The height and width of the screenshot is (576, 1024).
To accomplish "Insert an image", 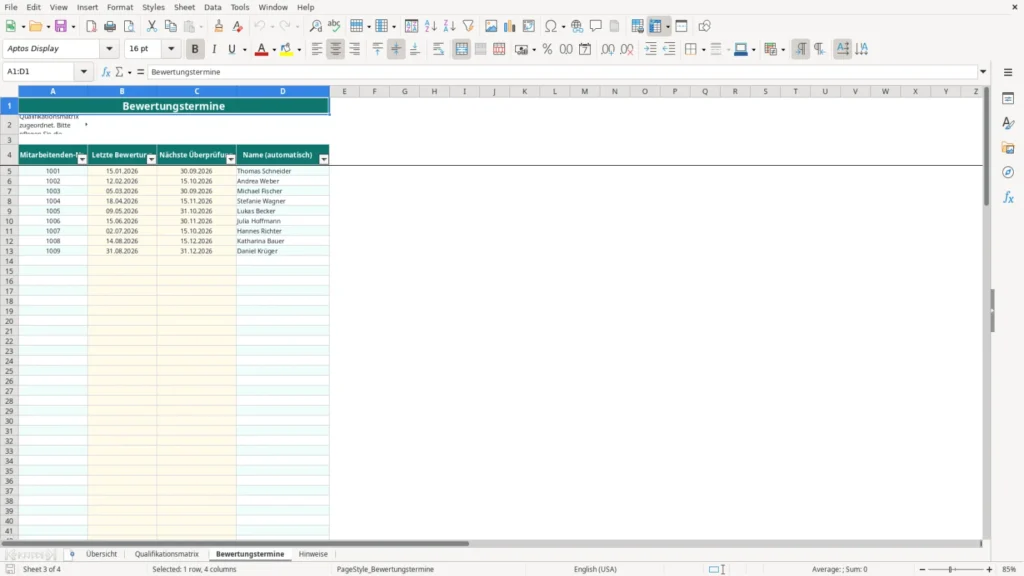I will point(491,26).
